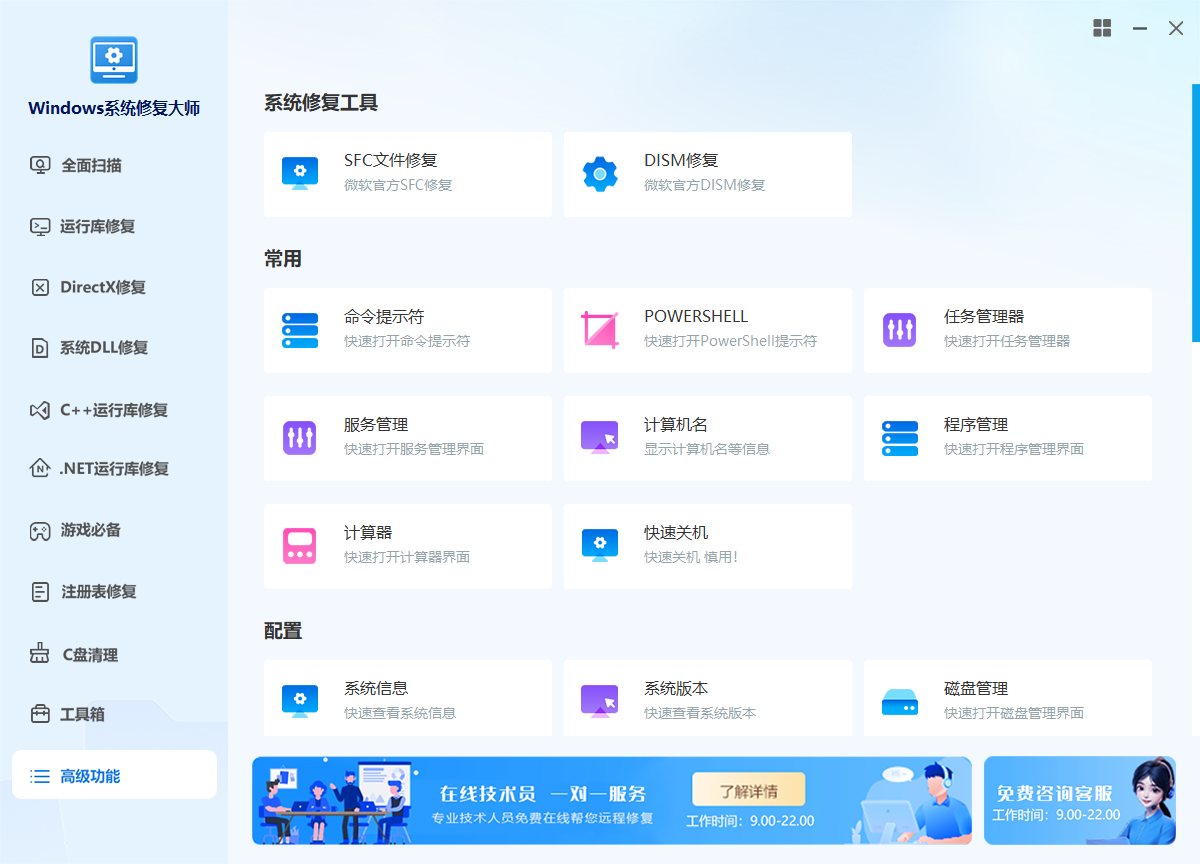Open the 服务管理 card
The height and width of the screenshot is (864, 1200).
click(407, 438)
